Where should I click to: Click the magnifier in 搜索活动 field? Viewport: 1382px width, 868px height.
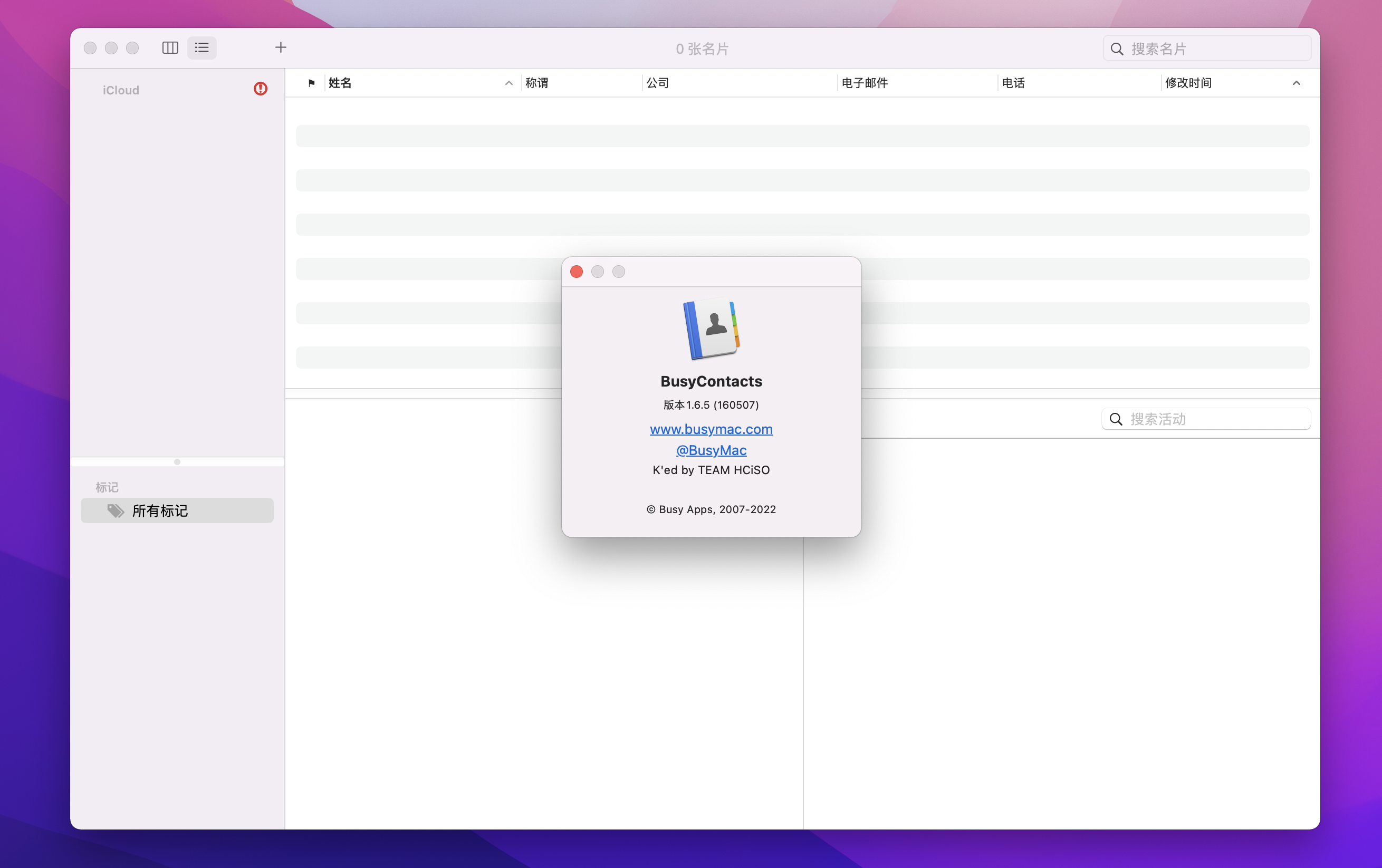click(x=1116, y=419)
